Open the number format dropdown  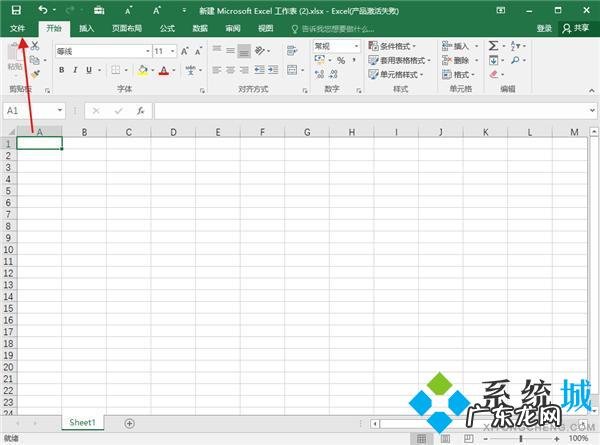point(356,46)
